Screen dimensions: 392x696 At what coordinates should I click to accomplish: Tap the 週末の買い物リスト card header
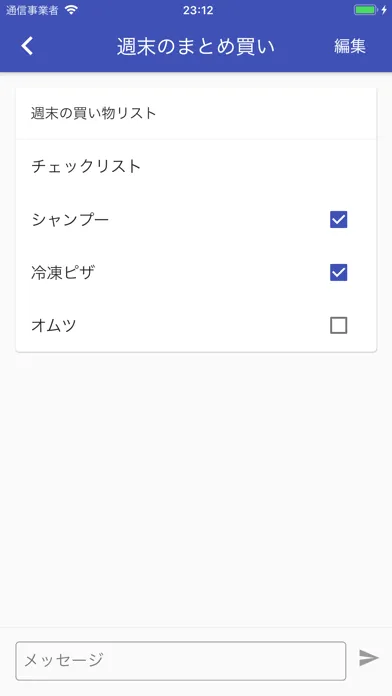coord(196,113)
